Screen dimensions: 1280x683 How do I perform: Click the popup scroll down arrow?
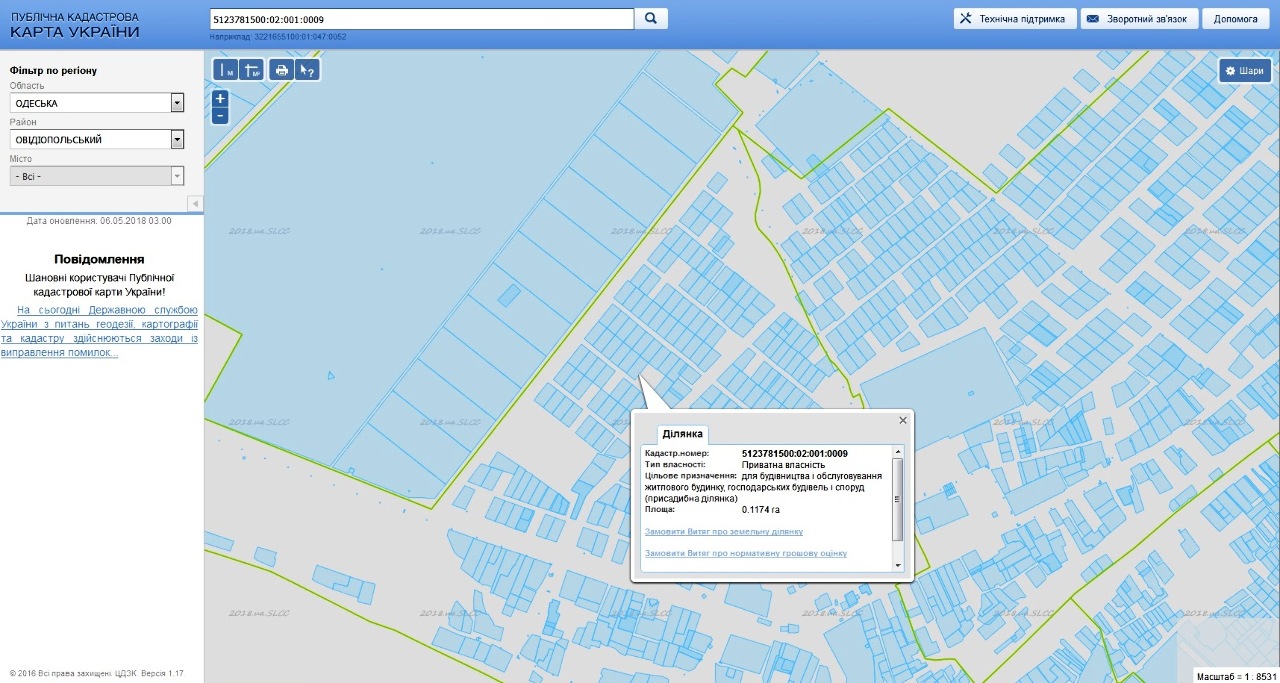tap(897, 566)
